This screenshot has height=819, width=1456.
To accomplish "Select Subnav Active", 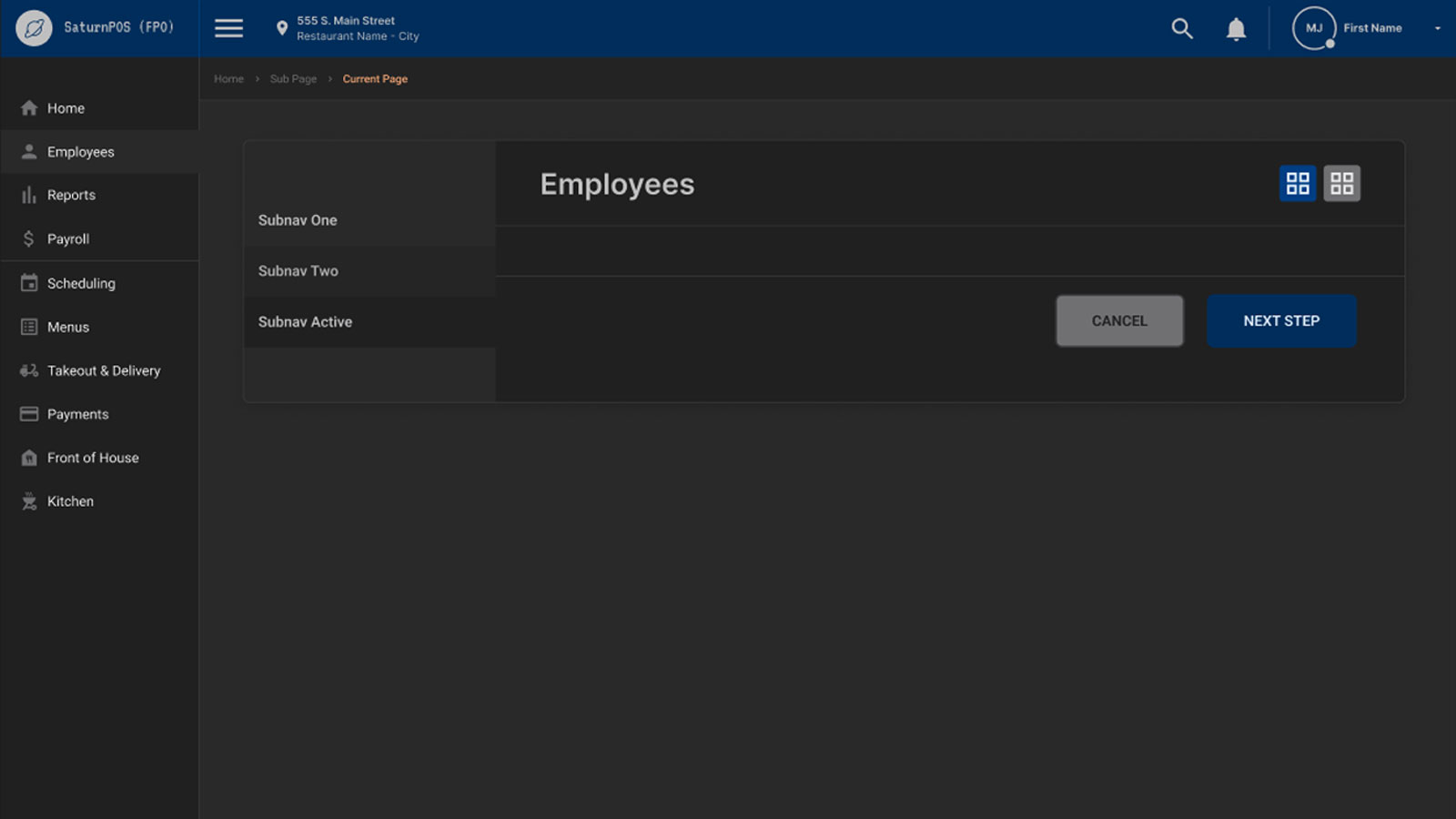I will tap(369, 322).
